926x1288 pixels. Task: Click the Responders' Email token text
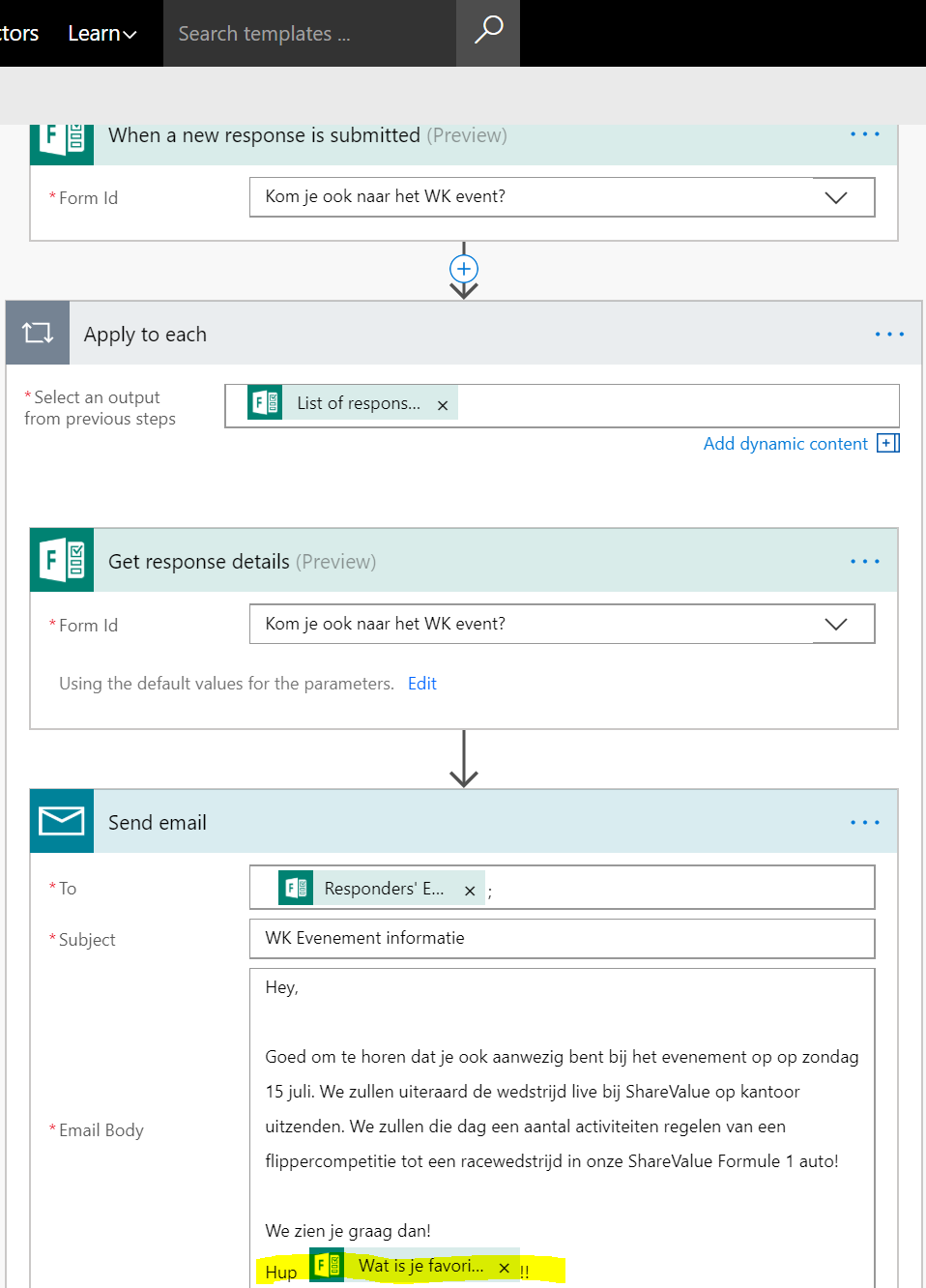pyautogui.click(x=385, y=889)
